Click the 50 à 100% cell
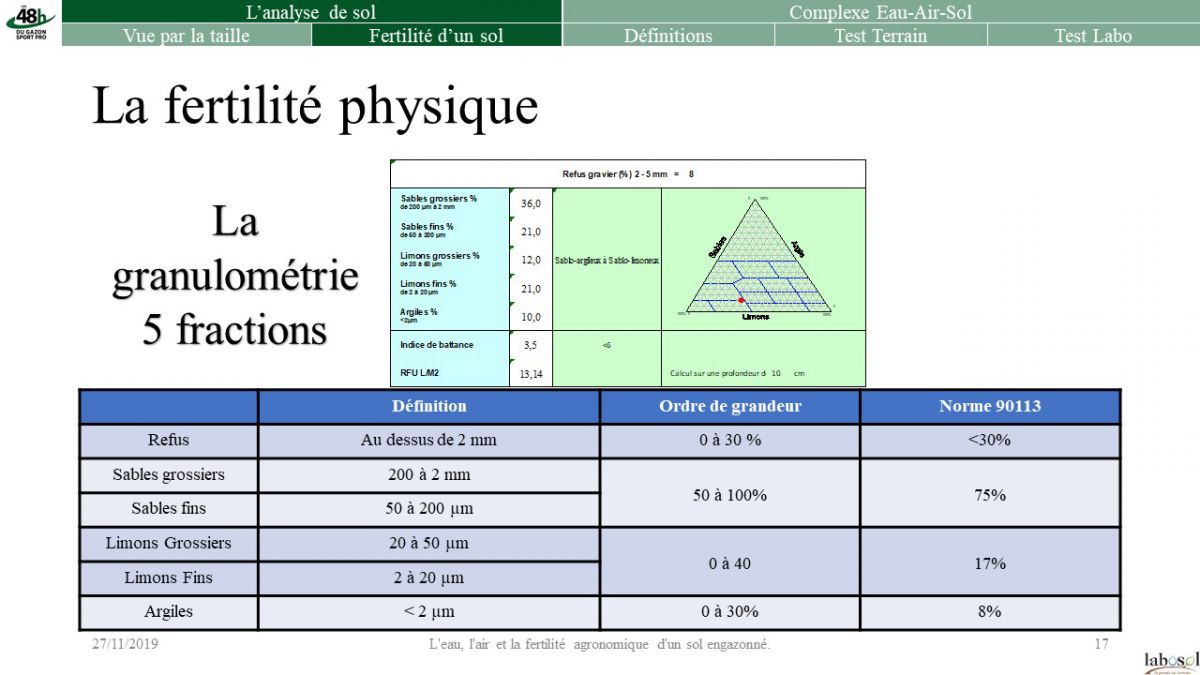This screenshot has height=675, width=1200. tap(730, 495)
